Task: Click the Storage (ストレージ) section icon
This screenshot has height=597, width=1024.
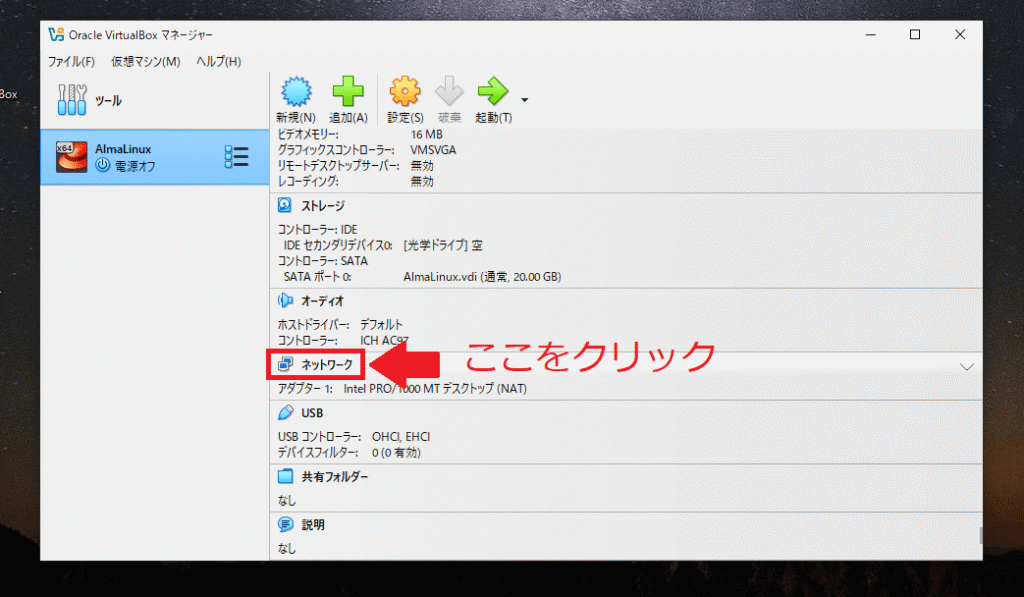Action: 285,205
